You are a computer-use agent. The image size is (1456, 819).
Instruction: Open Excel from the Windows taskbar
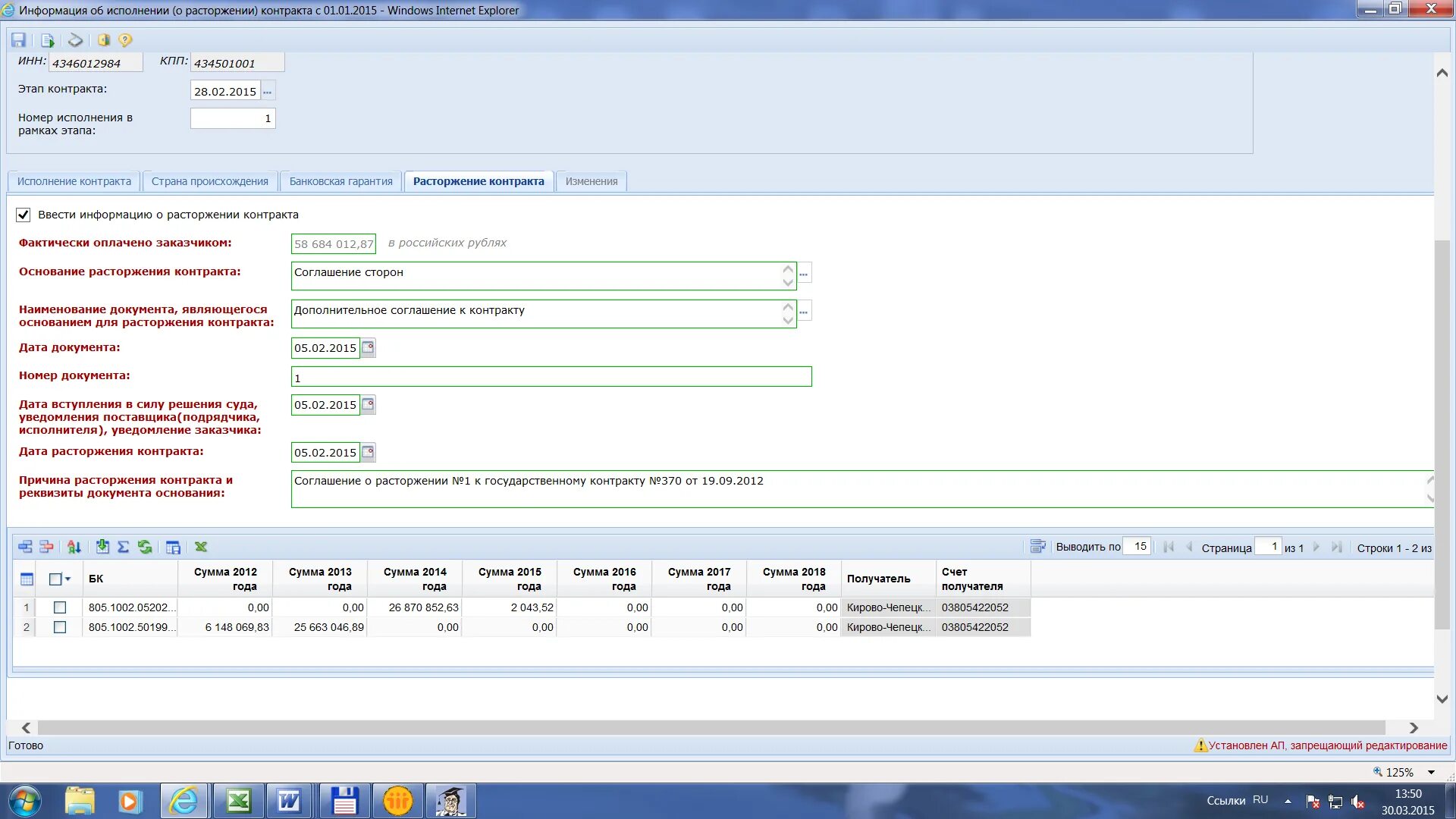pos(238,801)
